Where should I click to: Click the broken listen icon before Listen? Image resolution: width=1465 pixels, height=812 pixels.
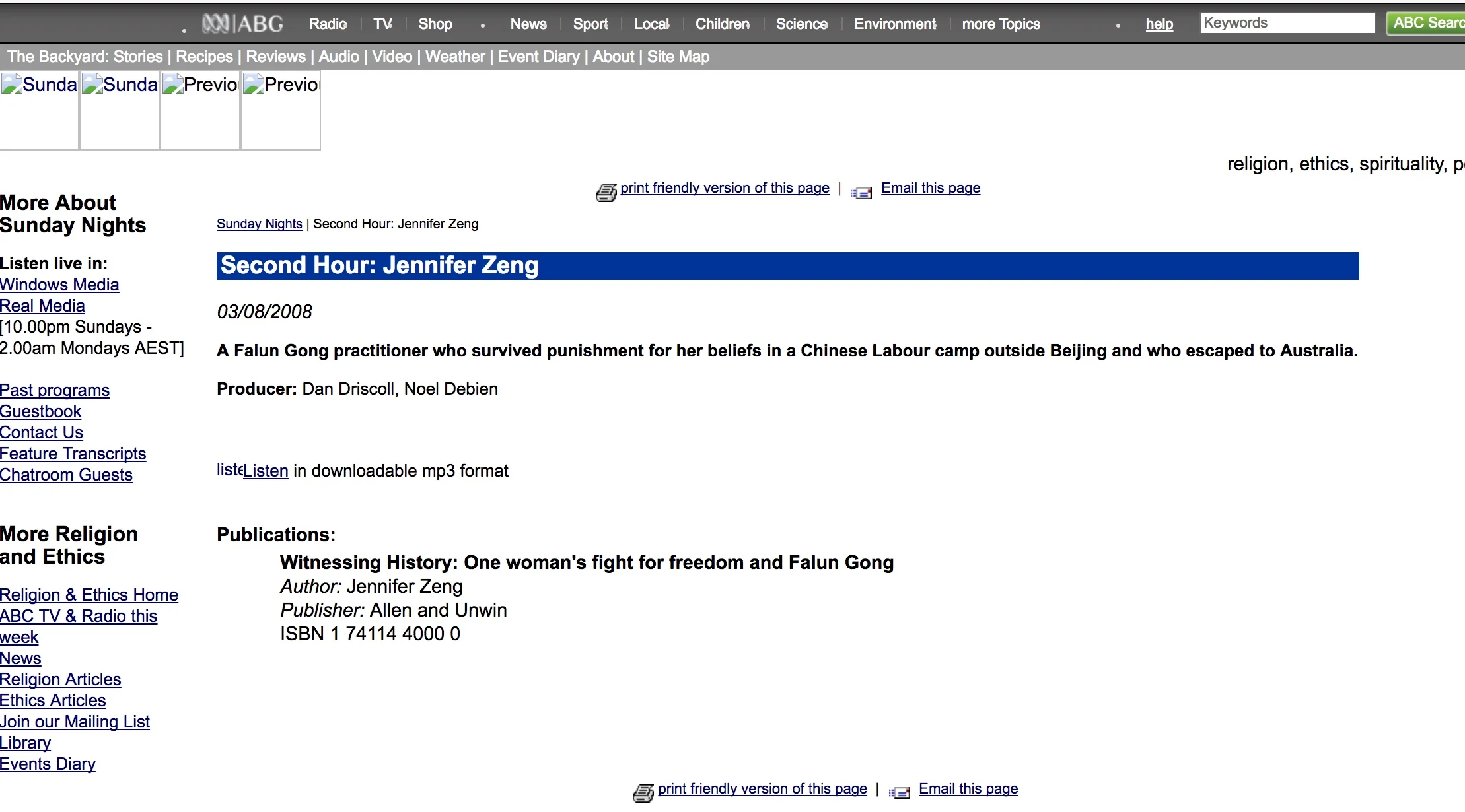229,470
